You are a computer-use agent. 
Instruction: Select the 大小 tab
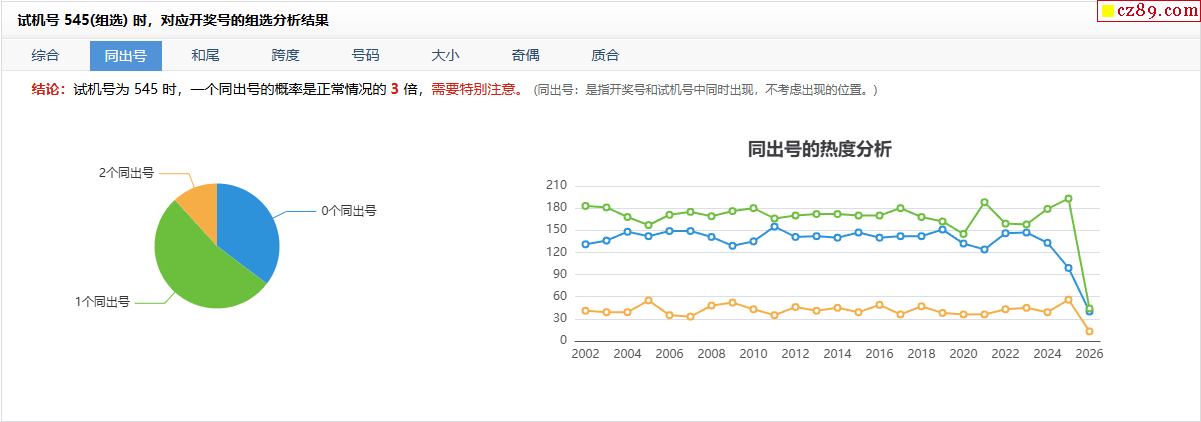pos(445,55)
